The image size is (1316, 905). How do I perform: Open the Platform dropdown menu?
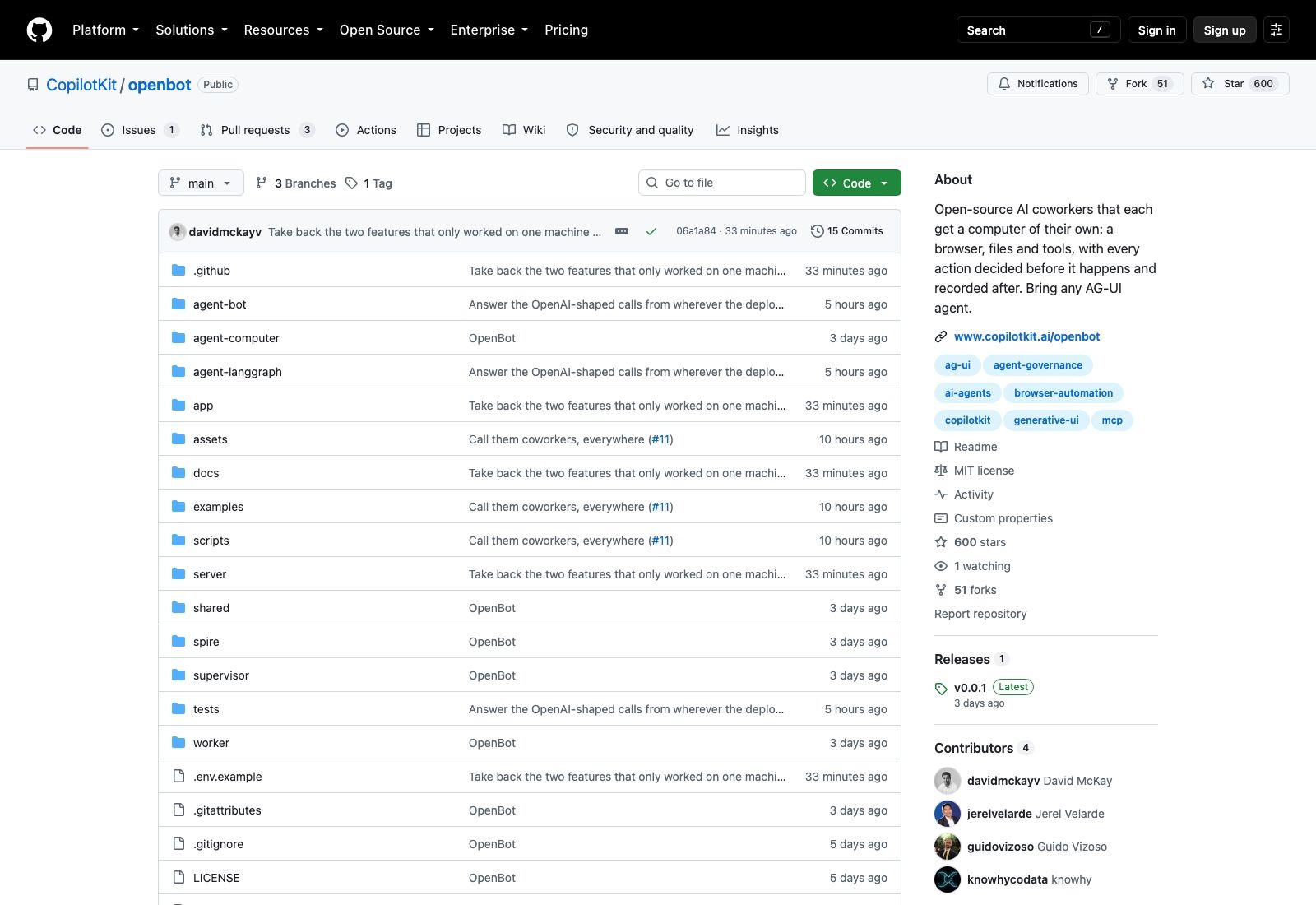(105, 30)
